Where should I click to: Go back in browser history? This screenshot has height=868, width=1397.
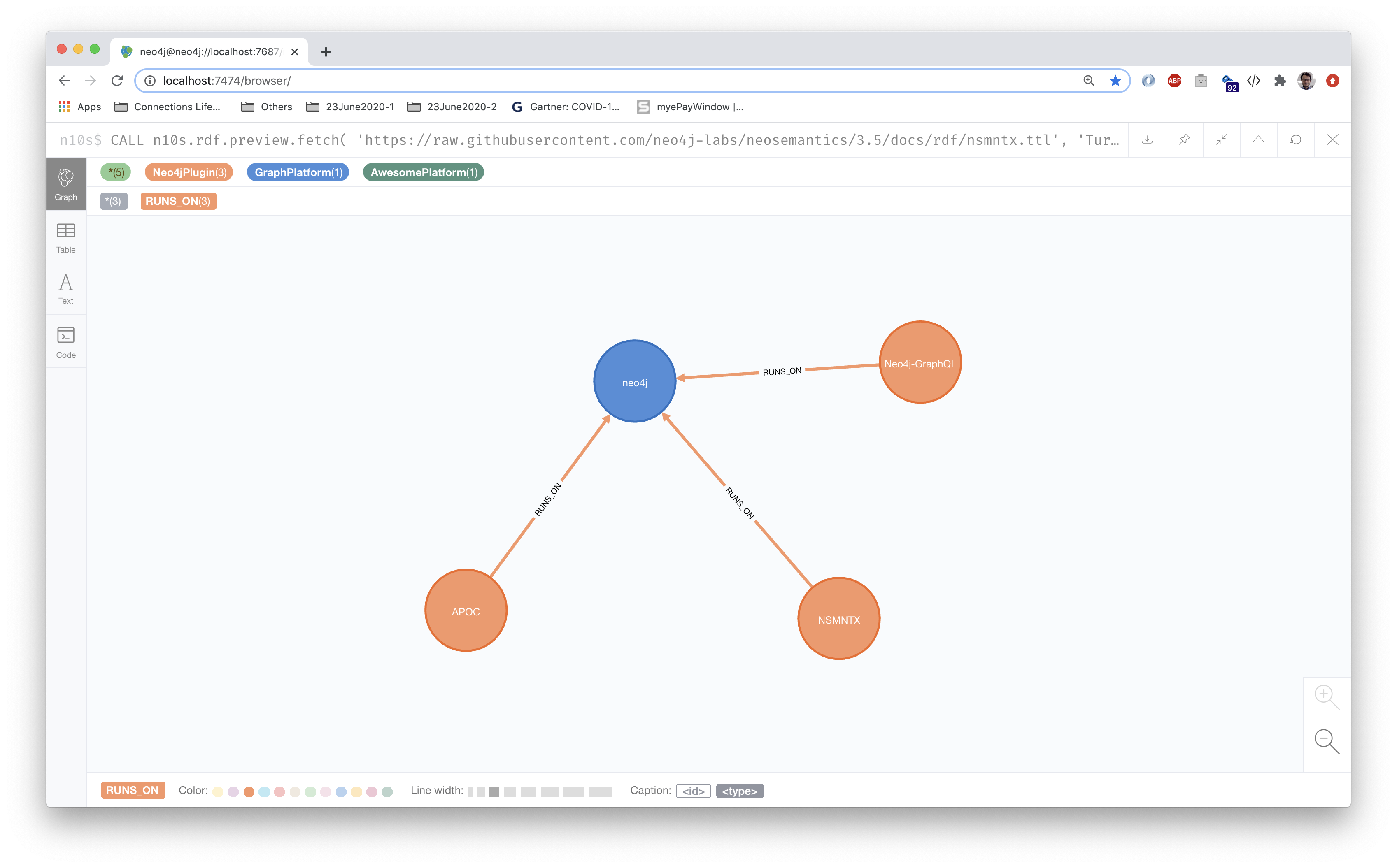tap(64, 80)
